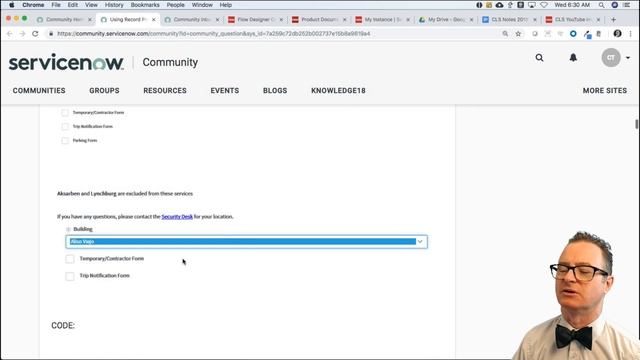The width and height of the screenshot is (640, 360).
Task: Open the Apple menu
Action: 11,5
